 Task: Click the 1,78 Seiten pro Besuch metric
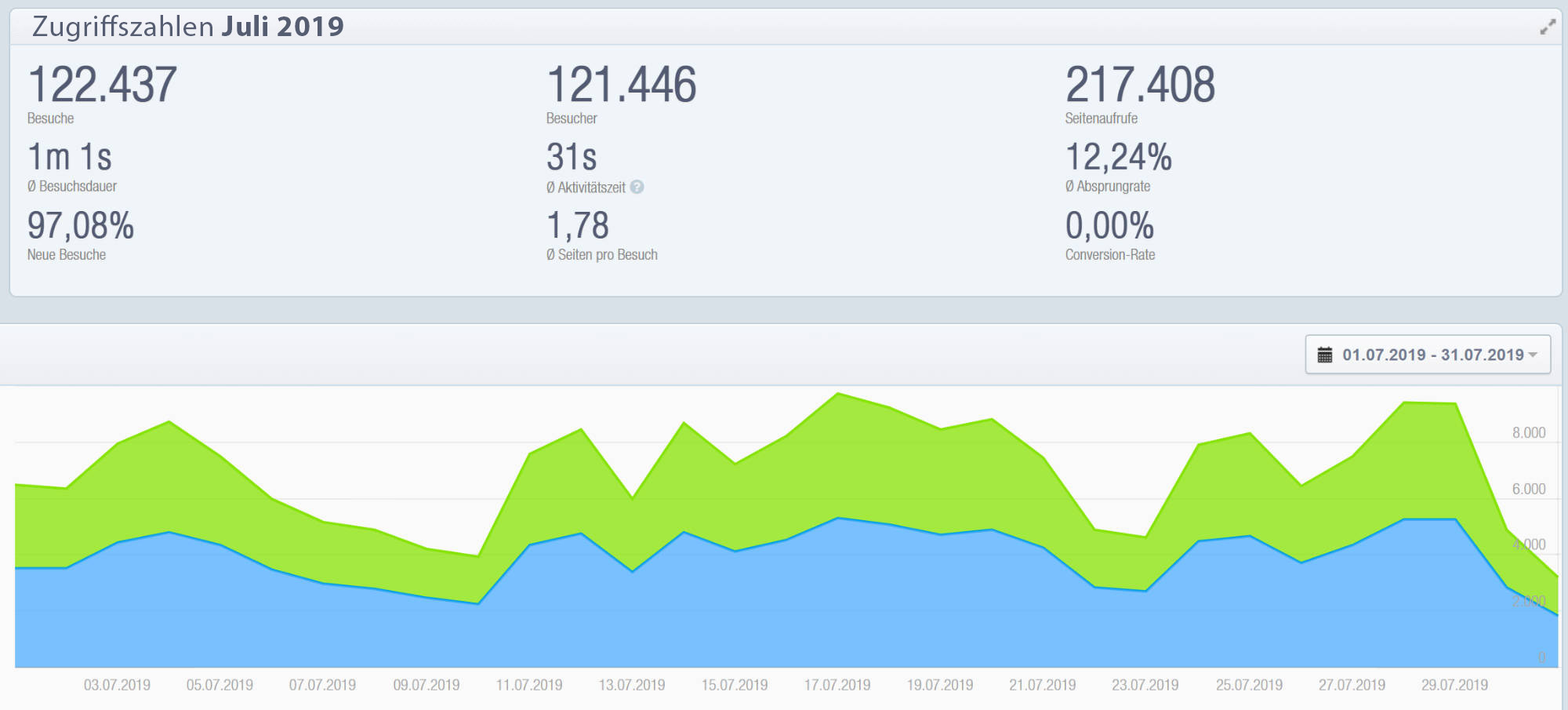(578, 226)
